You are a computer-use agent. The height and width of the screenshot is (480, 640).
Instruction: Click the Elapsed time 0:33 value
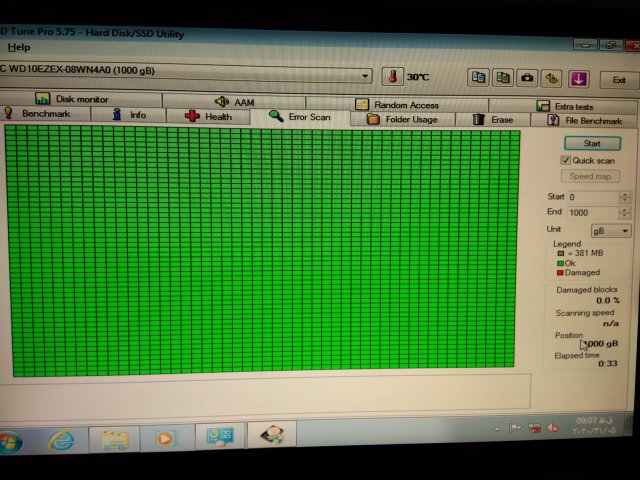tap(608, 363)
